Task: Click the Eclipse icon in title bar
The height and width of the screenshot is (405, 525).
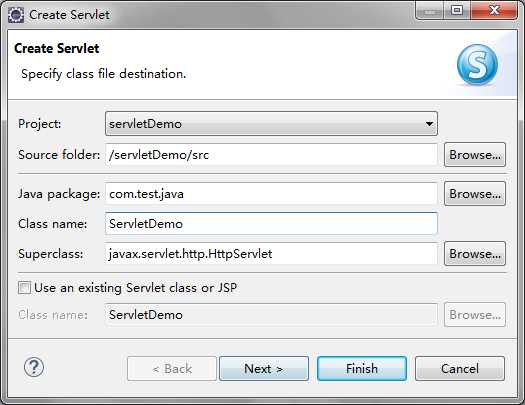Action: [16, 15]
